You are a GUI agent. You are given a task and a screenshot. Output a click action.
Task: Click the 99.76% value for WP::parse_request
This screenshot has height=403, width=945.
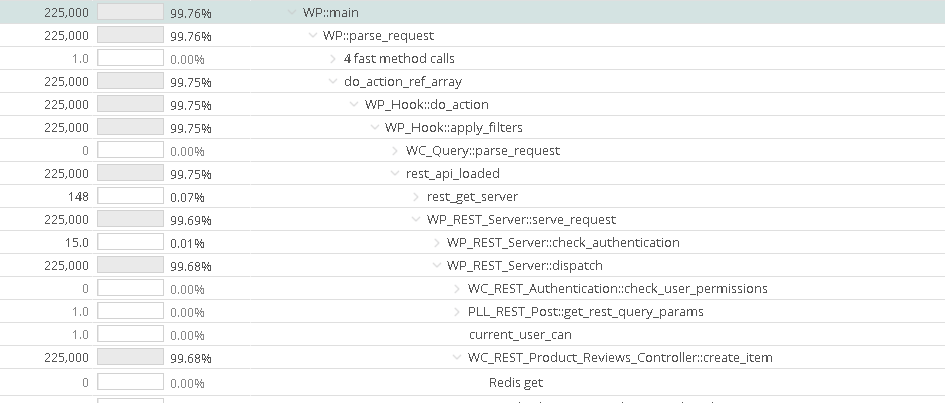pos(190,36)
